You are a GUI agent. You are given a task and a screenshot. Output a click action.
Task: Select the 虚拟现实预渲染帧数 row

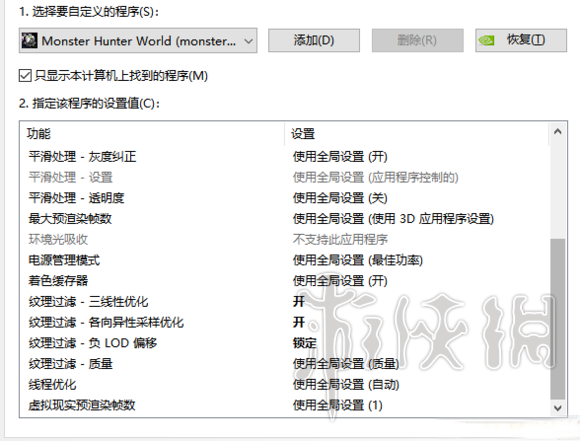point(285,405)
